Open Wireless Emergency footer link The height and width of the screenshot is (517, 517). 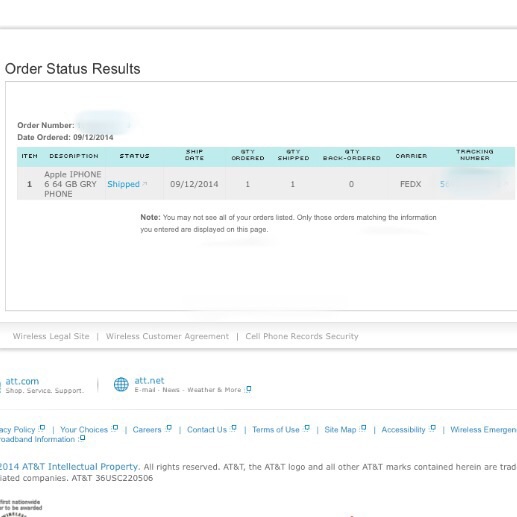(483, 429)
